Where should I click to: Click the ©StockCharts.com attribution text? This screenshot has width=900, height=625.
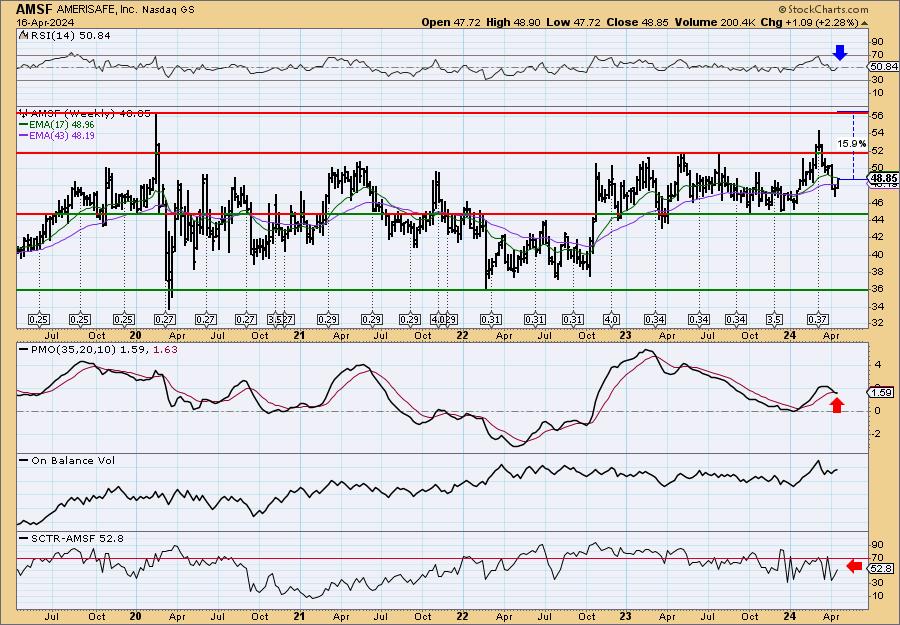[x=824, y=9]
